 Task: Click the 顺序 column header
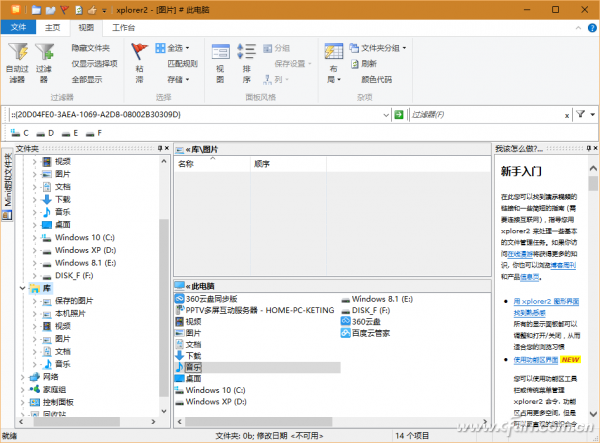tap(288, 164)
